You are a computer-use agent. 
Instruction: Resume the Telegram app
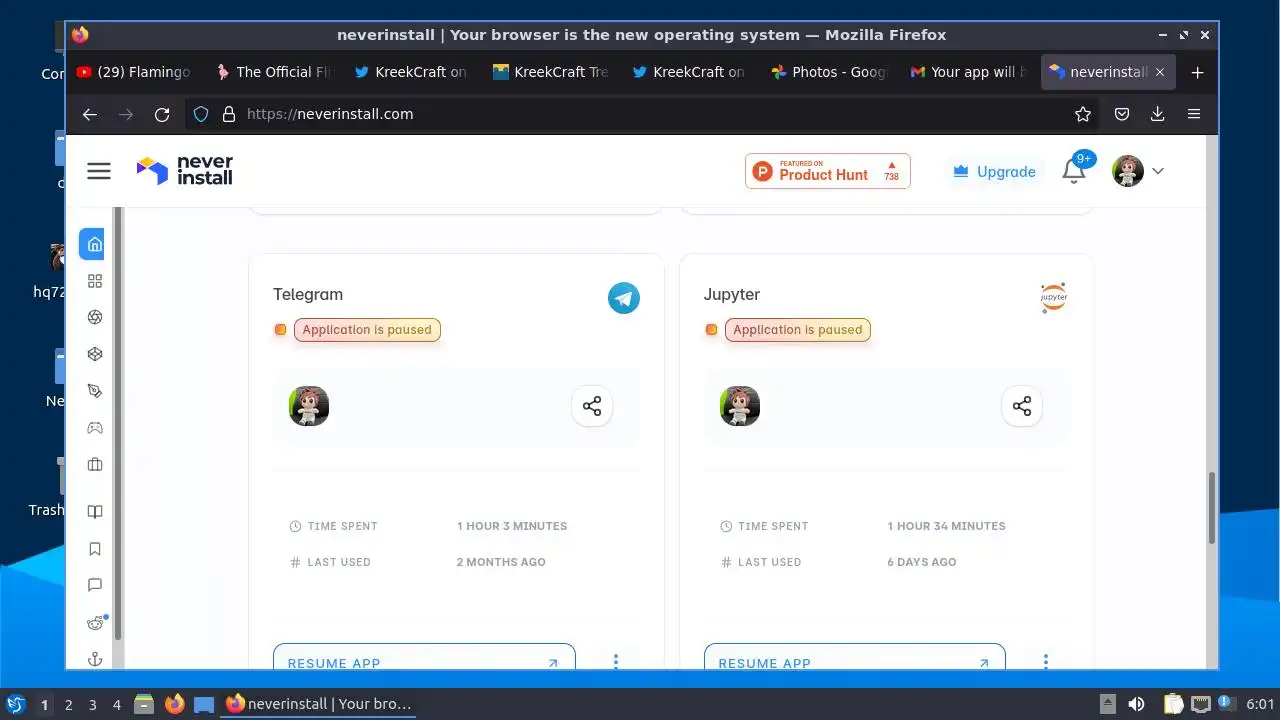424,657
